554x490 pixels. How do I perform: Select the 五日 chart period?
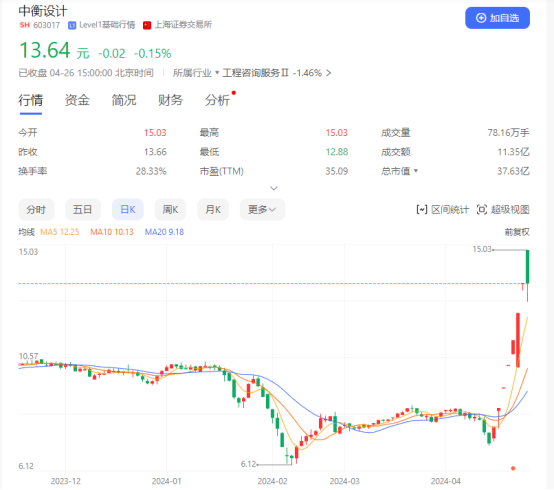(83, 209)
